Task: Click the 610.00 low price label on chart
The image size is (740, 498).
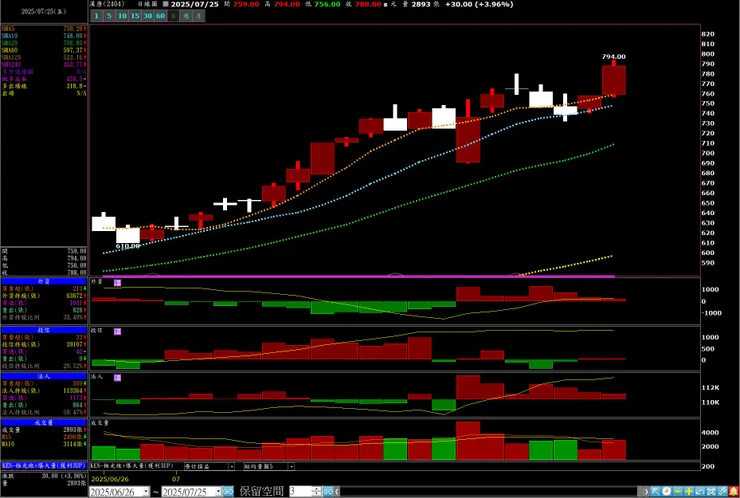Action: (x=128, y=246)
